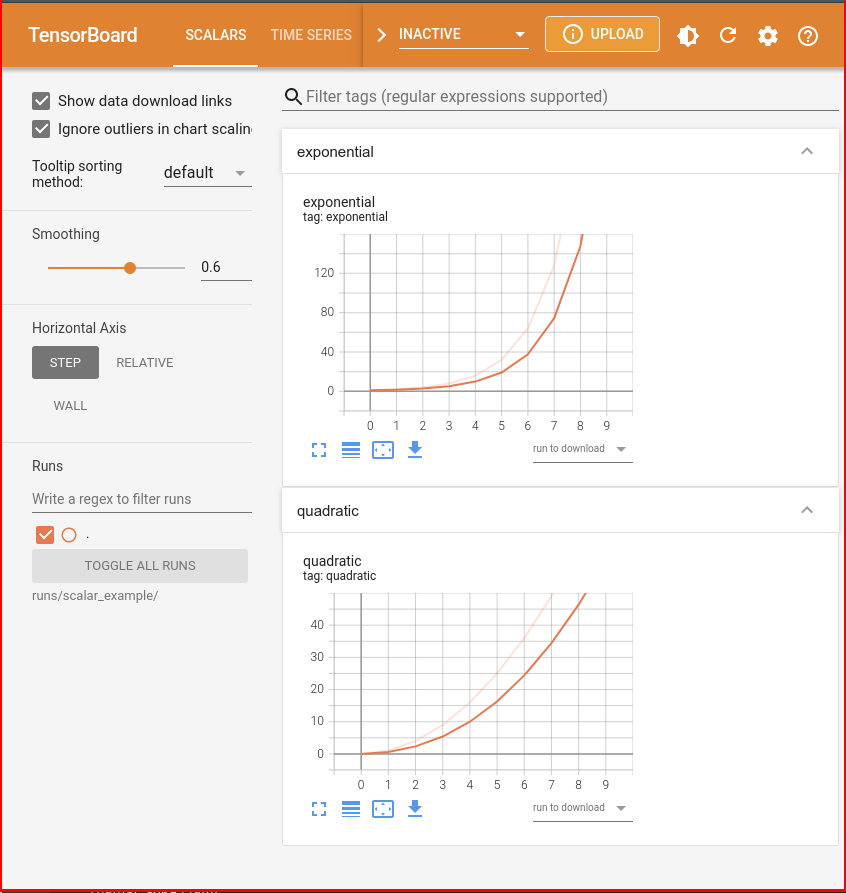Click the search magnifier icon for tags

tap(293, 97)
